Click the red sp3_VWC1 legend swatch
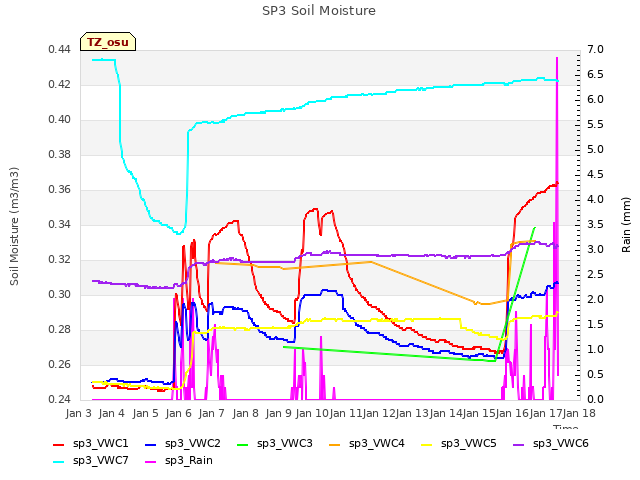The image size is (640, 480). tap(59, 444)
